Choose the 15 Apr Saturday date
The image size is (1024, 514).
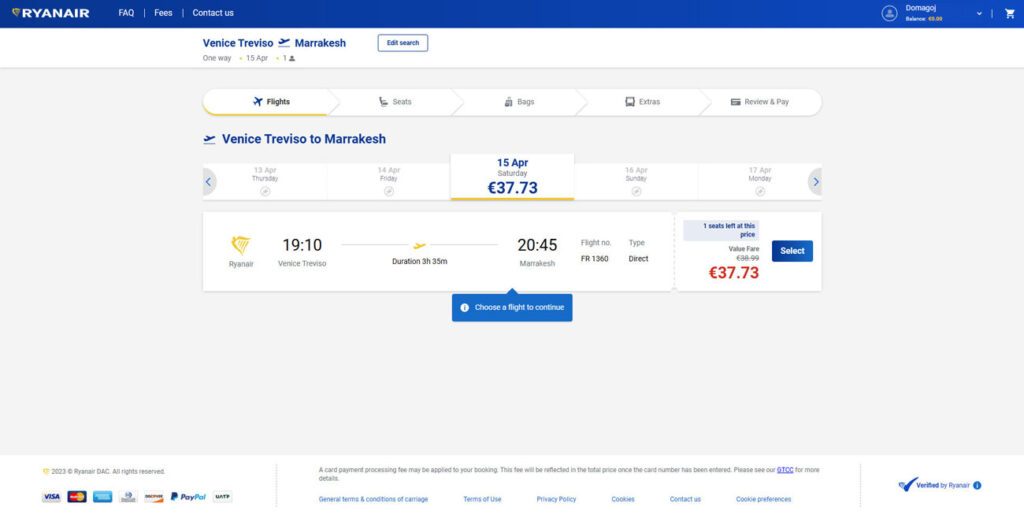(x=513, y=177)
